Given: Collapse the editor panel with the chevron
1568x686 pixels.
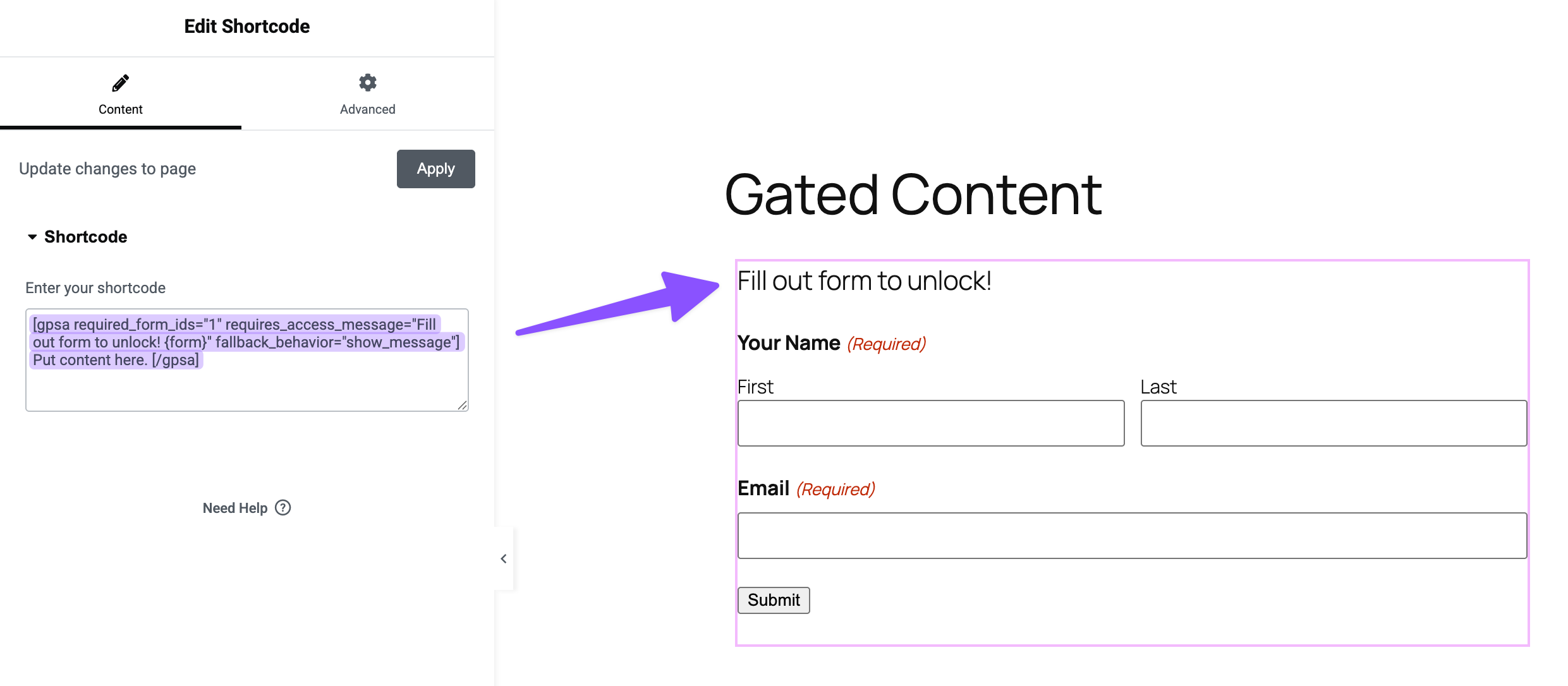Looking at the screenshot, I should (x=504, y=558).
